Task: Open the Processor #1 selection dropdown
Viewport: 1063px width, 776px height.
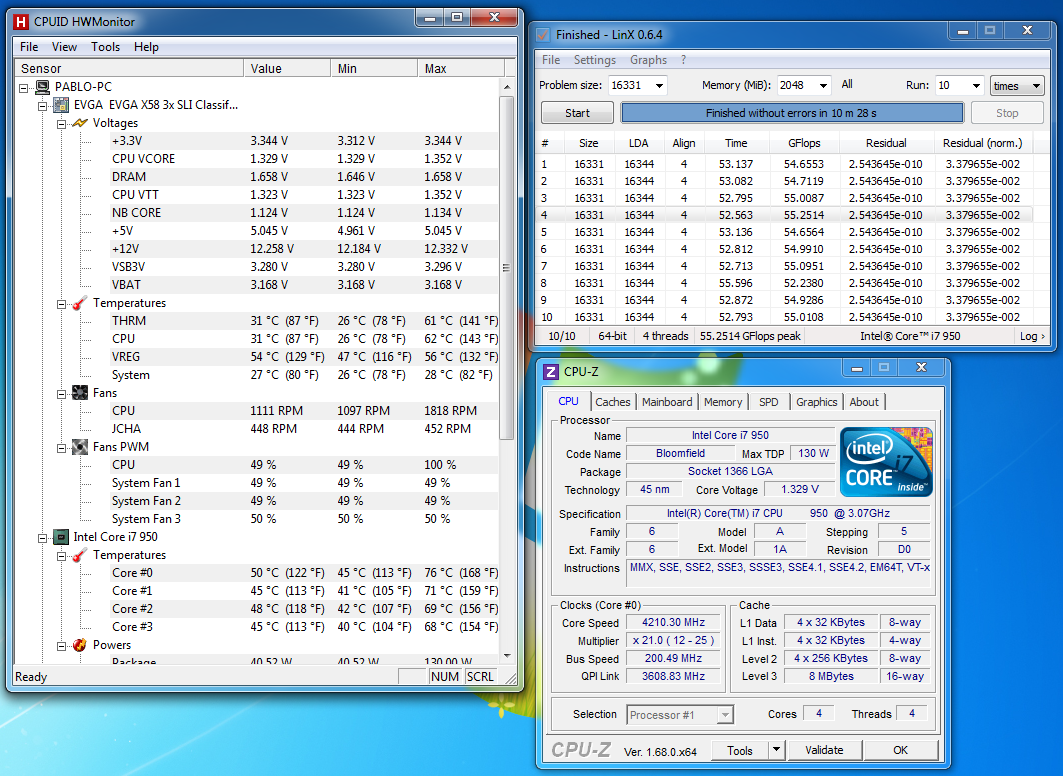Action: click(725, 715)
